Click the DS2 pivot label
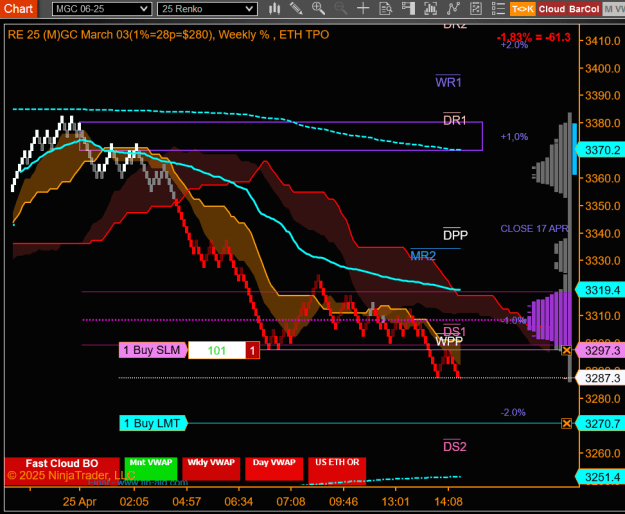Screen dimensions: 625x514 (x=454, y=447)
